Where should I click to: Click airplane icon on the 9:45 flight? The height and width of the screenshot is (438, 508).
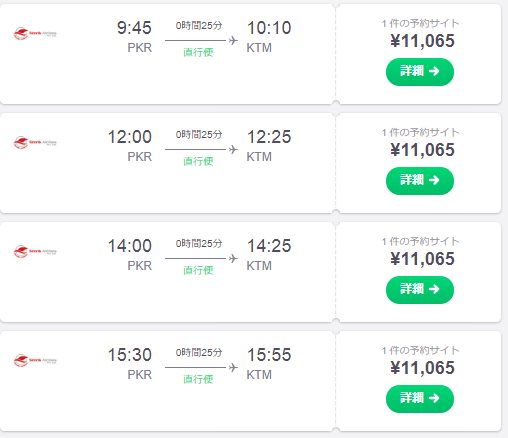[233, 41]
